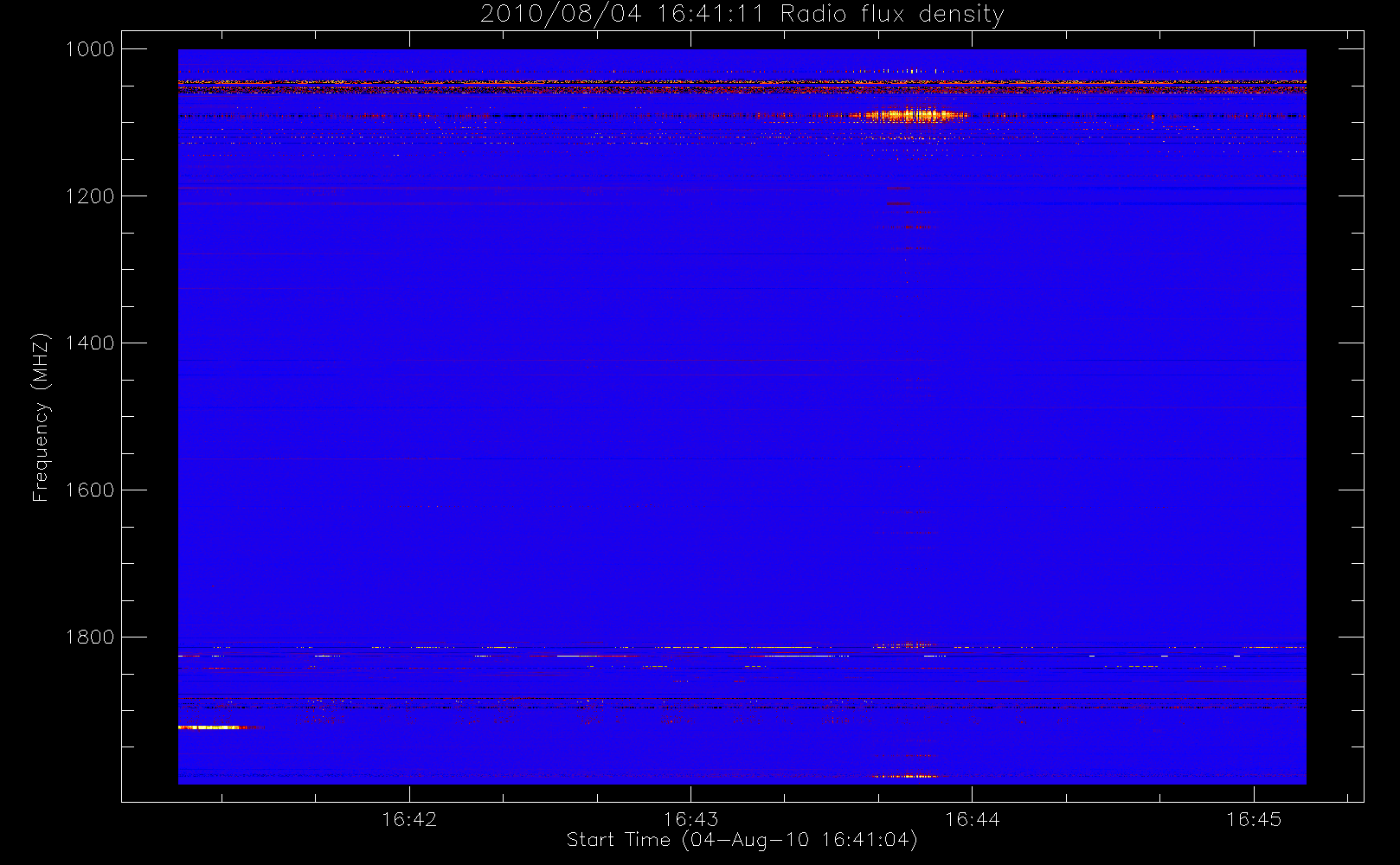Click the 1600 frequency tick label
The width and height of the screenshot is (1400, 865).
(x=90, y=490)
